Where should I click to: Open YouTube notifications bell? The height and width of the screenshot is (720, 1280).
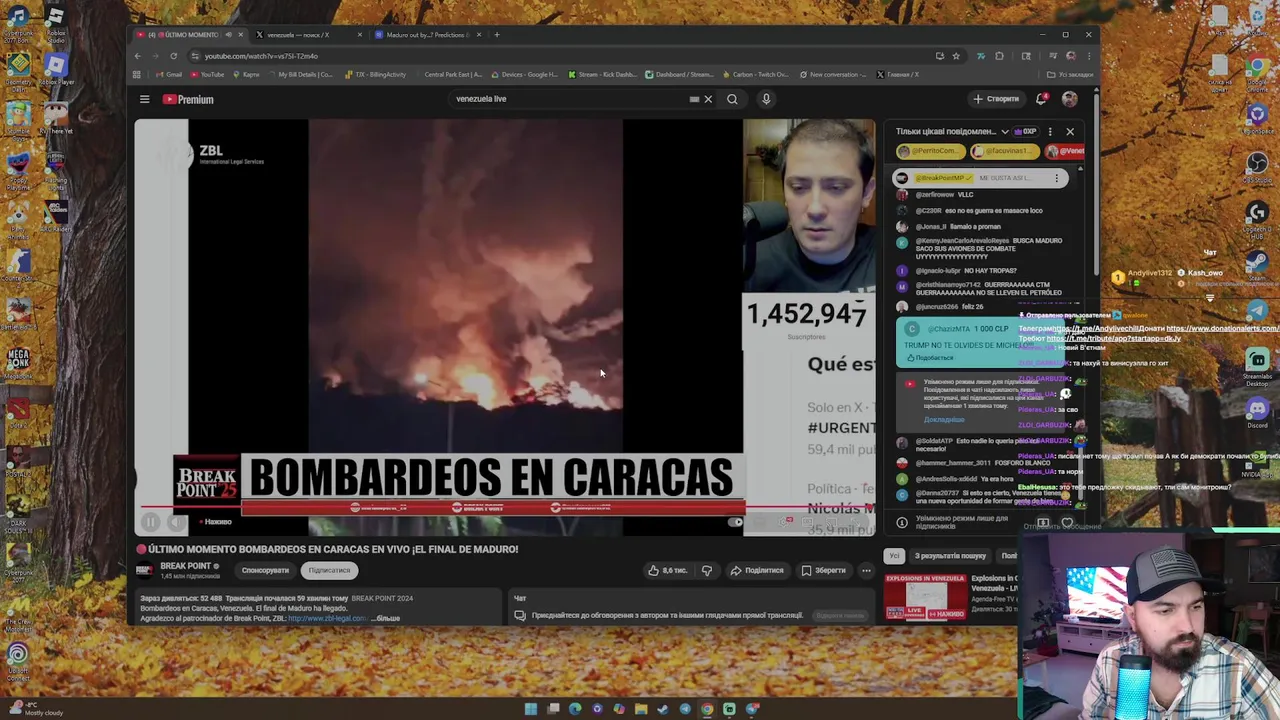(x=1041, y=99)
